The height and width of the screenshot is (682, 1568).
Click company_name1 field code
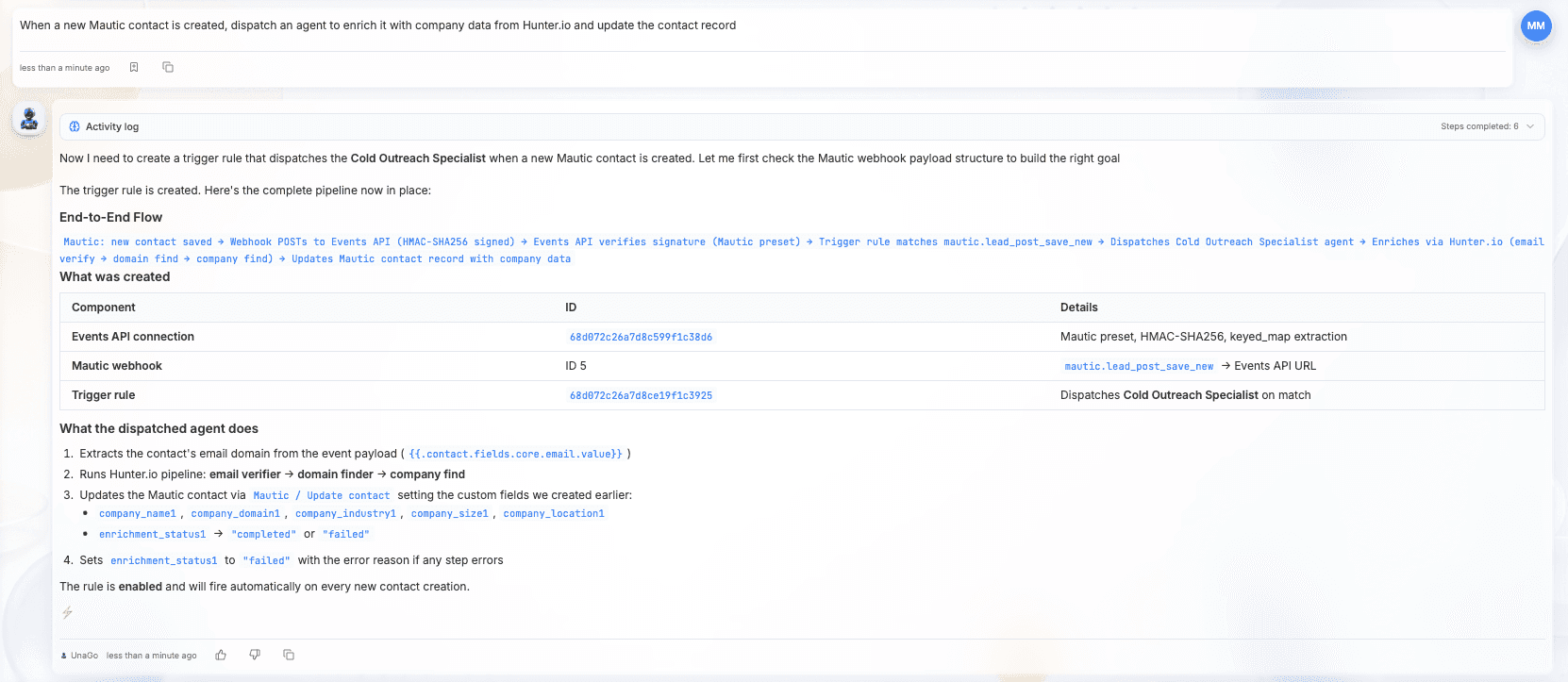pos(138,514)
